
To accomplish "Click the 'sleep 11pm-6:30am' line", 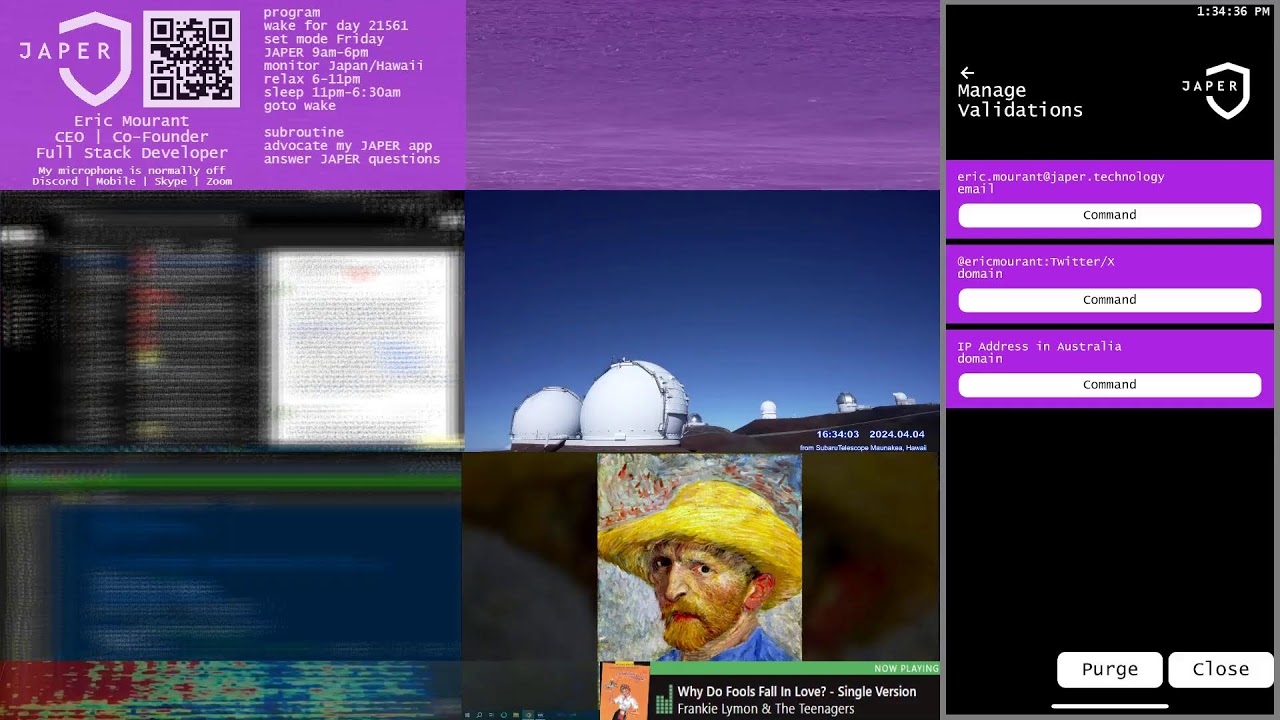I will pos(332,92).
